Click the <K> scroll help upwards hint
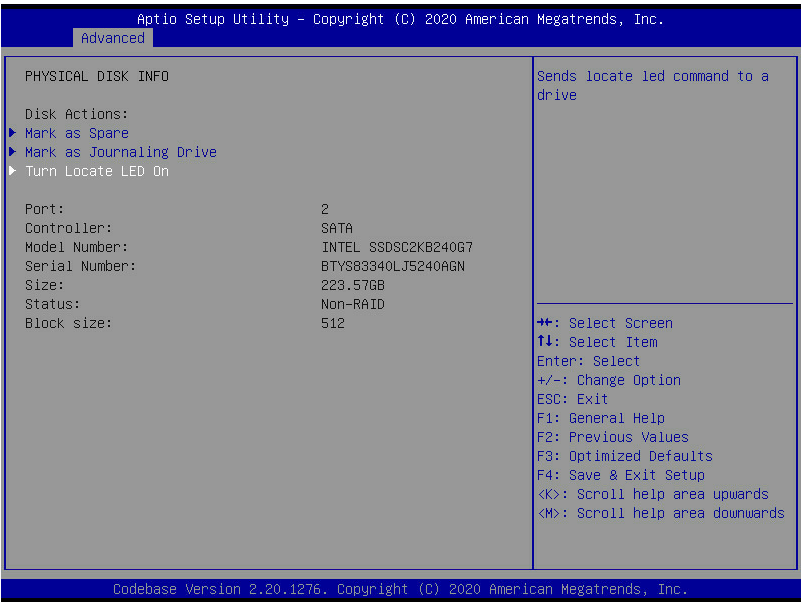Viewport: 803px width, 602px height. coord(653,494)
